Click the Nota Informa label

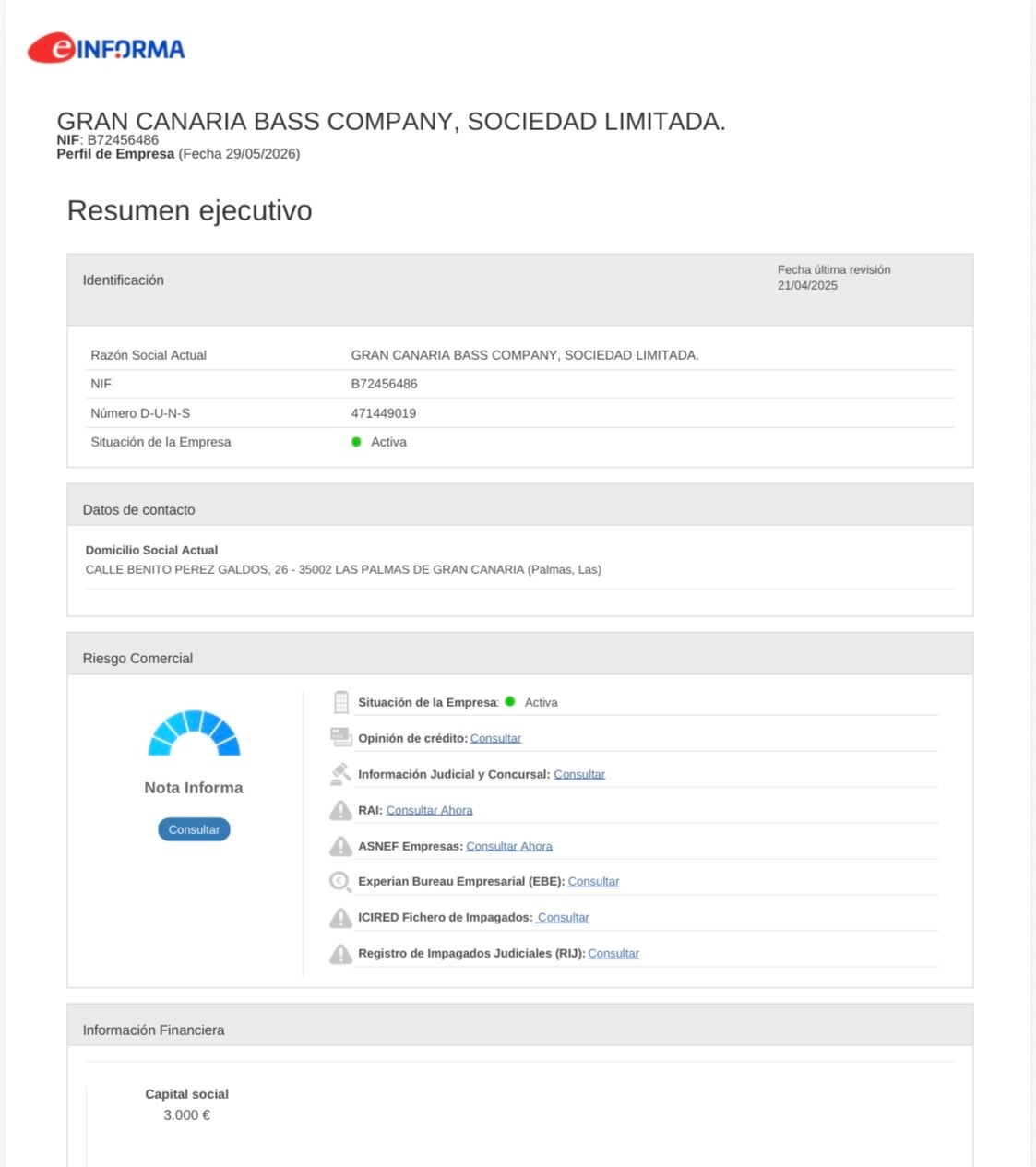[194, 787]
